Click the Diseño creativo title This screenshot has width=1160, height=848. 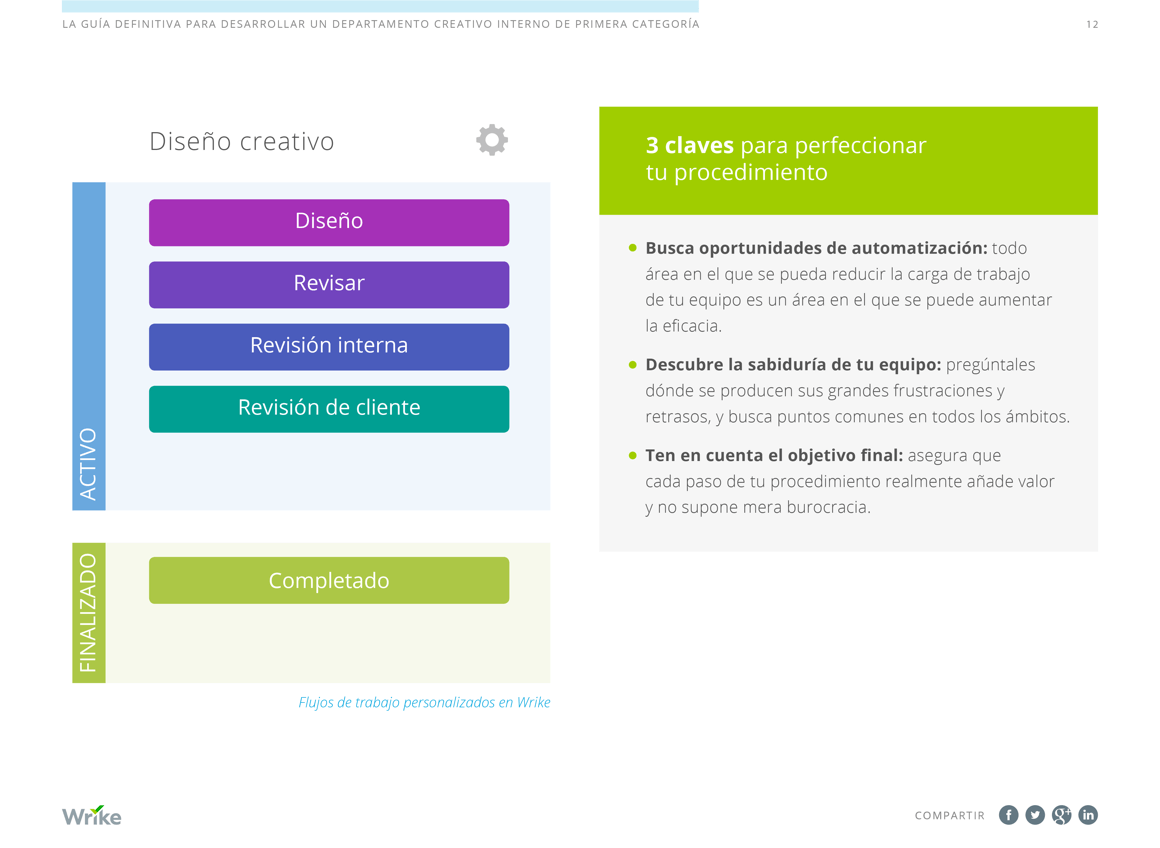pos(242,141)
